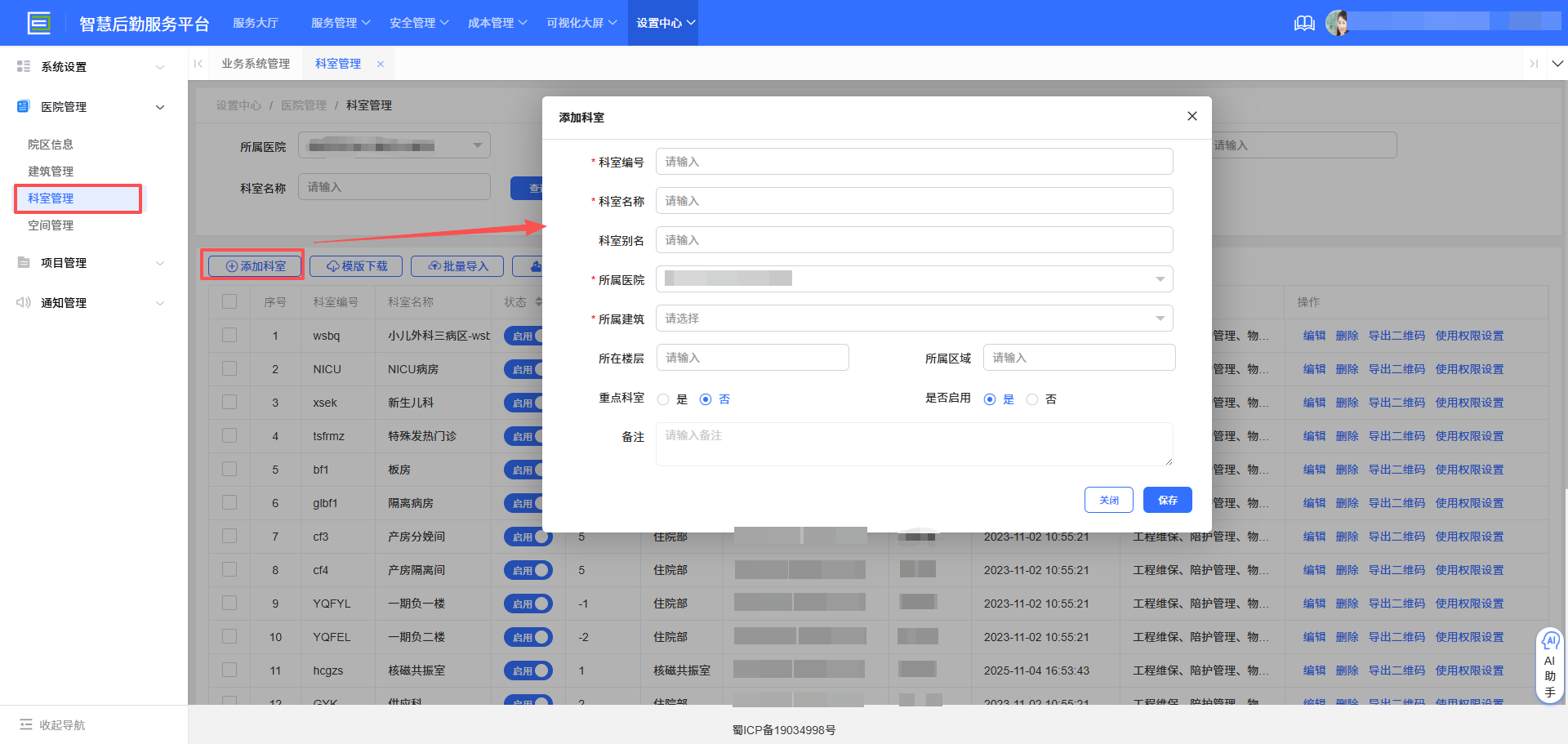Open the 安全管理 top menu

(418, 23)
